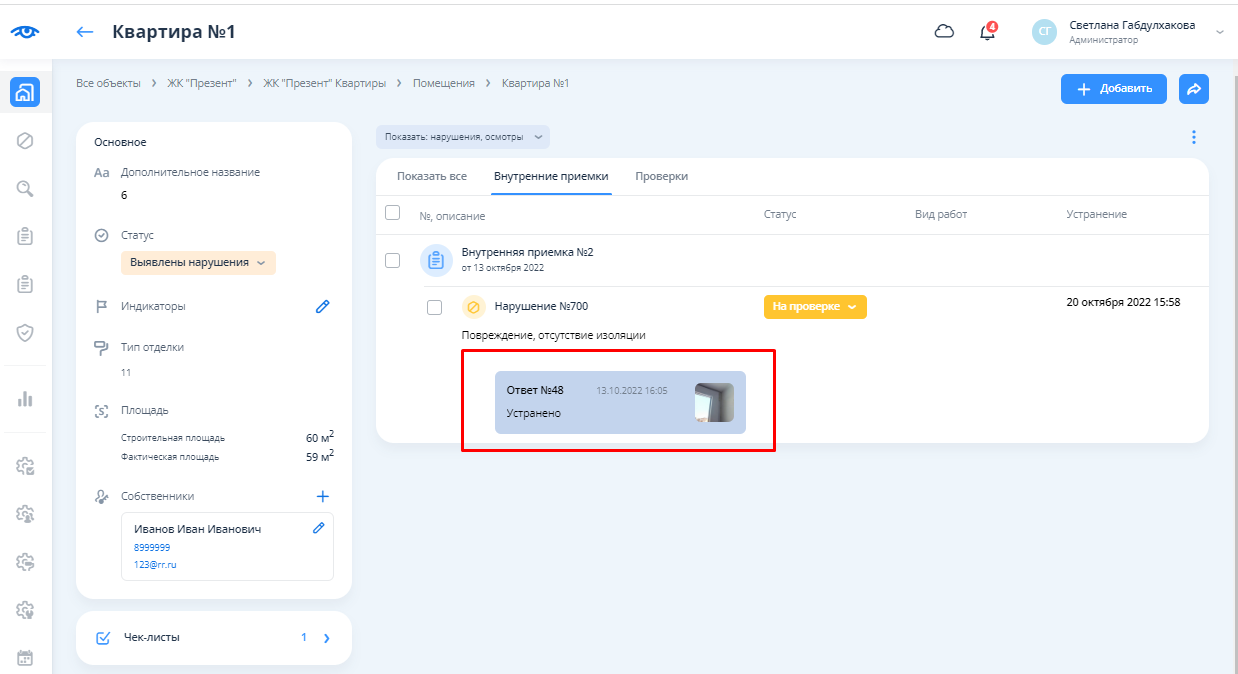This screenshot has height=674, width=1238.
Task: Open the statistics bar chart sidebar icon
Action: pos(26,399)
